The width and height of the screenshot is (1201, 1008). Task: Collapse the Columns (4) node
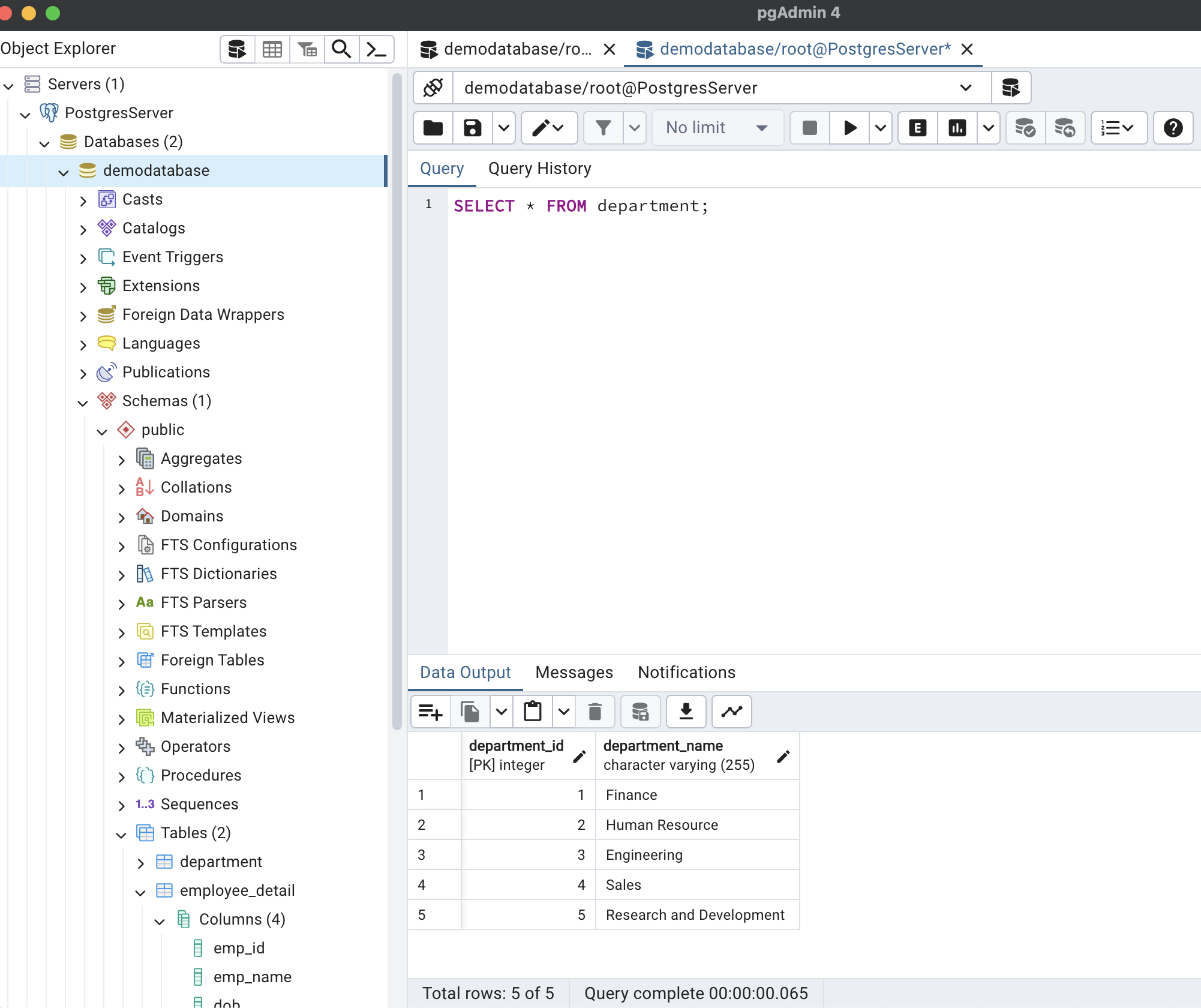point(160,920)
